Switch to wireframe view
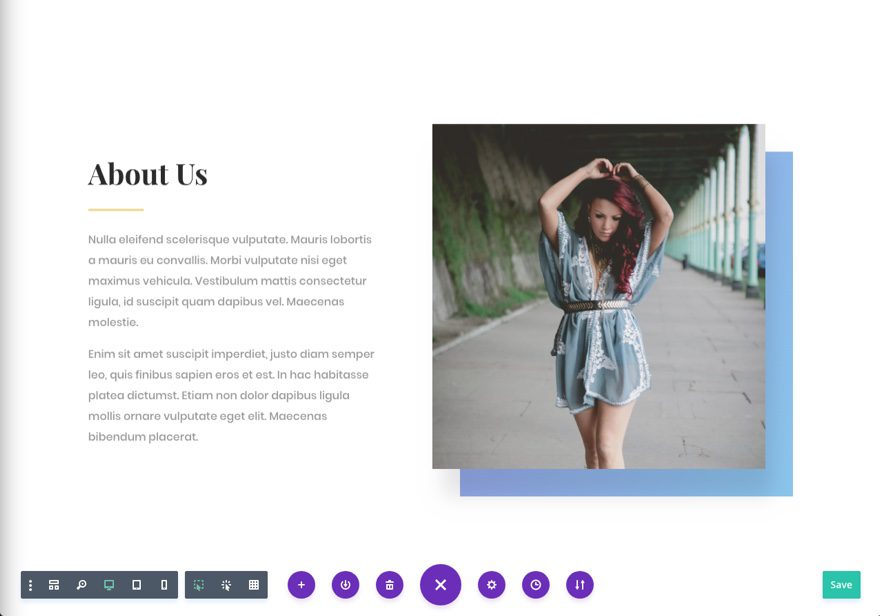 pyautogui.click(x=54, y=585)
